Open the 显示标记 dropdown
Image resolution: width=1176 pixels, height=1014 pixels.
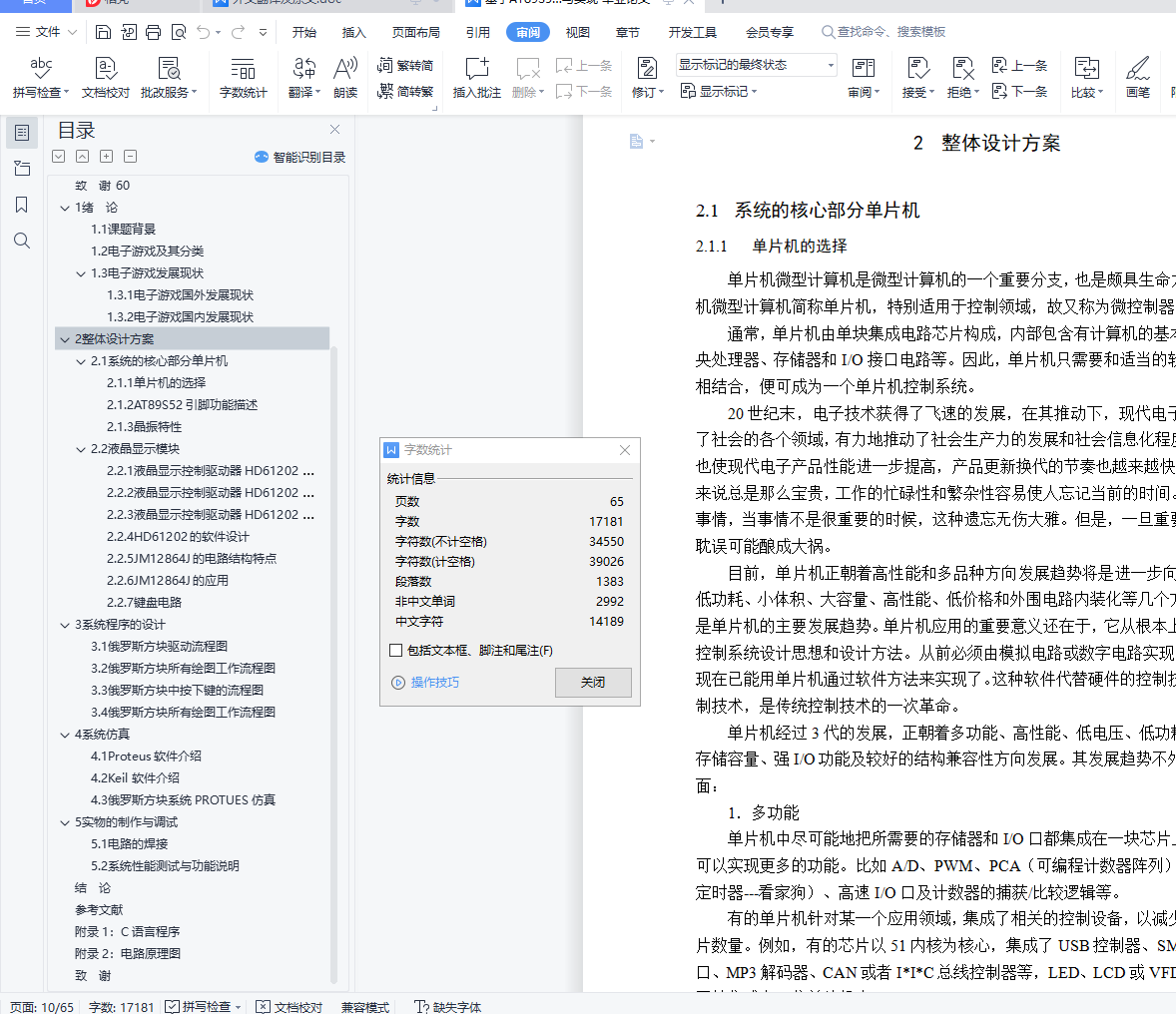719,92
